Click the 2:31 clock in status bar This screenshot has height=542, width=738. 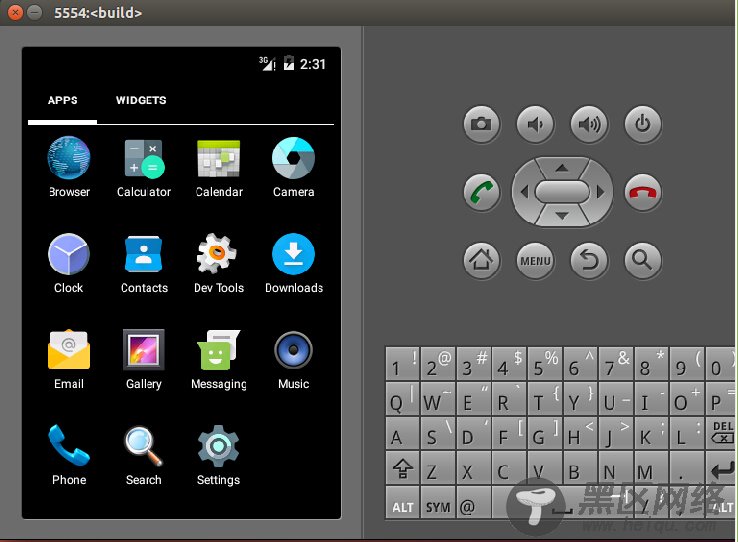313,64
